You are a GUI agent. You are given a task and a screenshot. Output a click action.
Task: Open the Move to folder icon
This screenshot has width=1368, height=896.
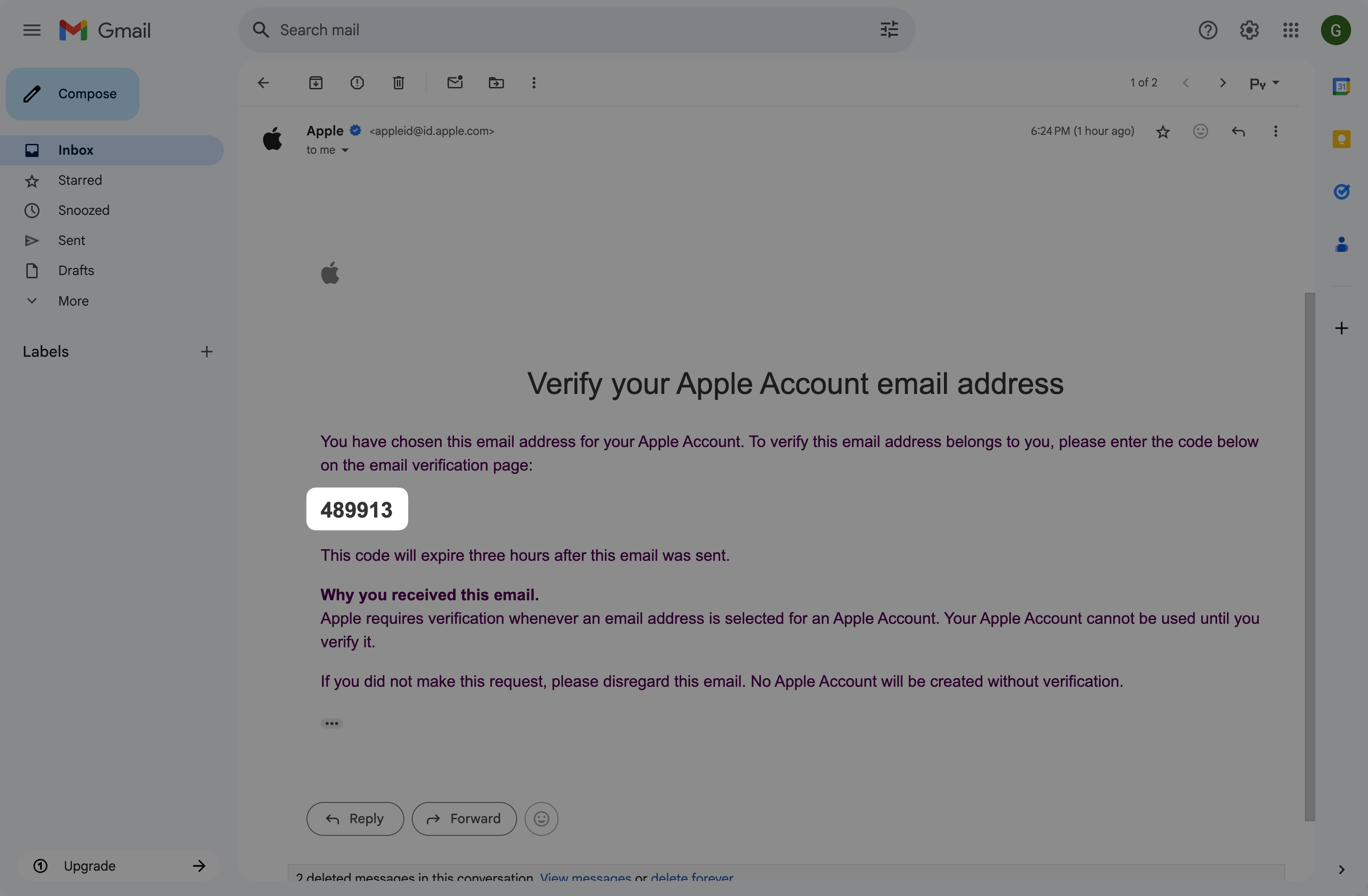click(x=496, y=83)
